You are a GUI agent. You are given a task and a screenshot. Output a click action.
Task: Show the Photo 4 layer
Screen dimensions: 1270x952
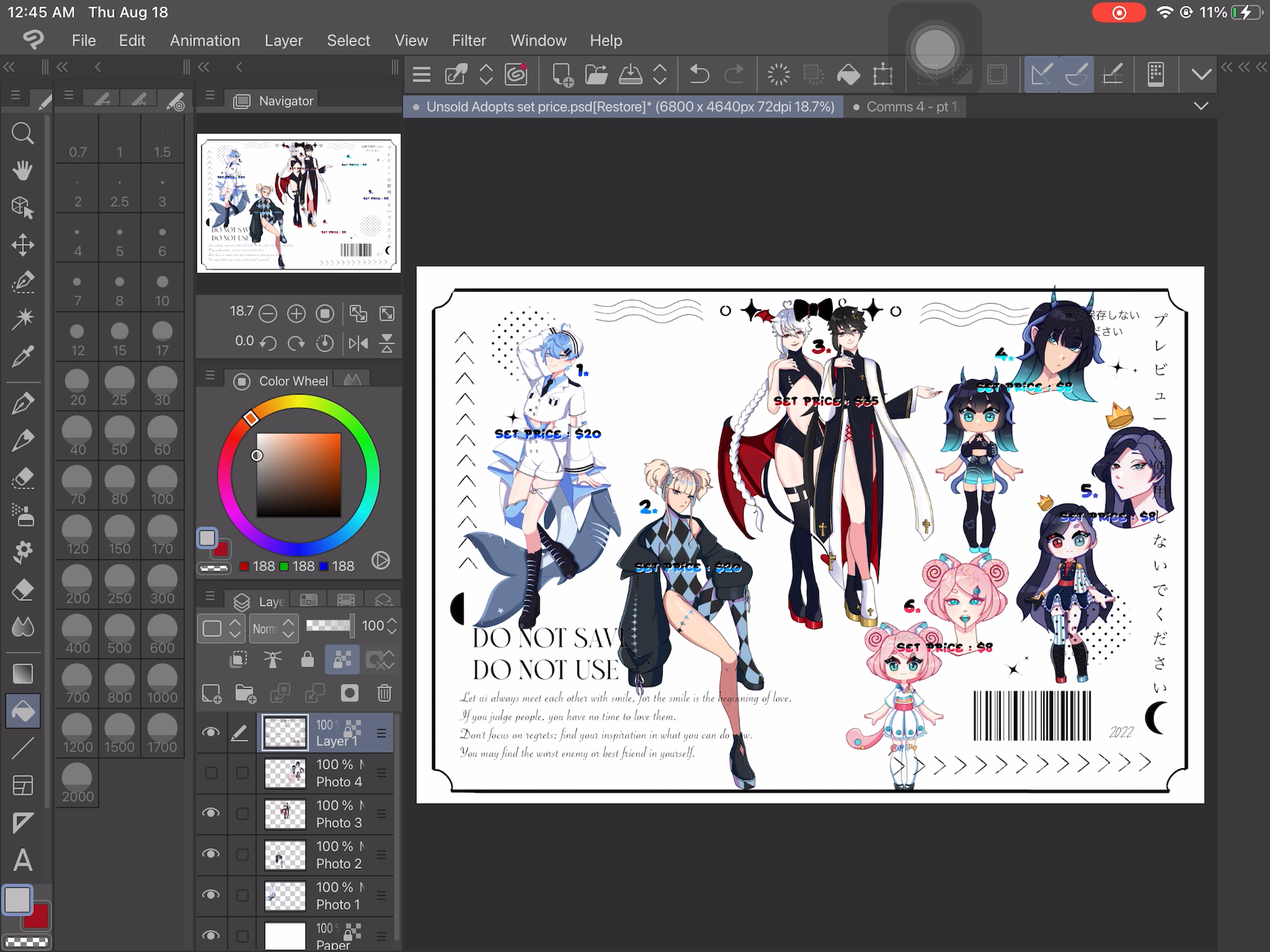[211, 773]
